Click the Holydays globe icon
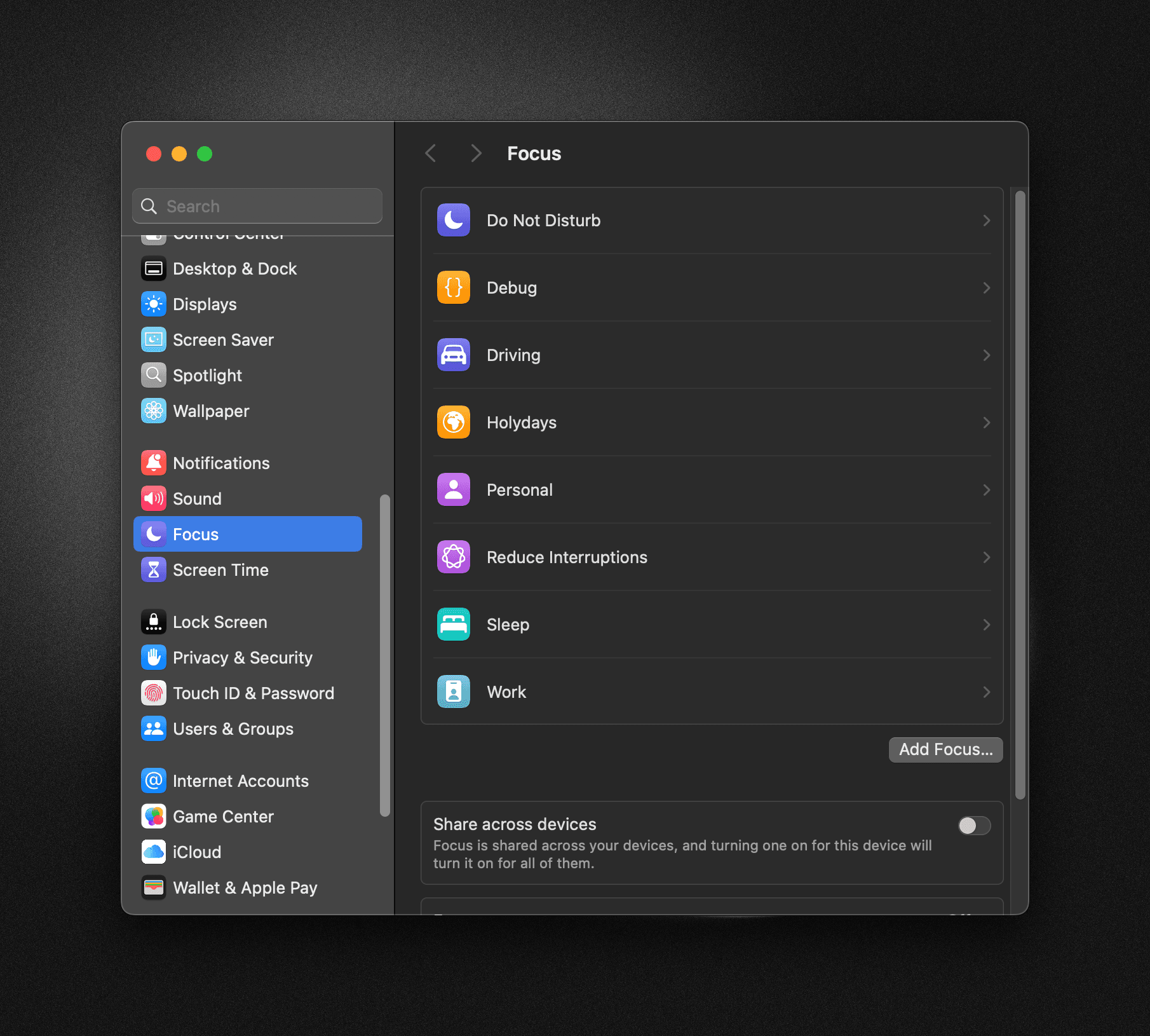This screenshot has height=1036, width=1150. tap(453, 422)
